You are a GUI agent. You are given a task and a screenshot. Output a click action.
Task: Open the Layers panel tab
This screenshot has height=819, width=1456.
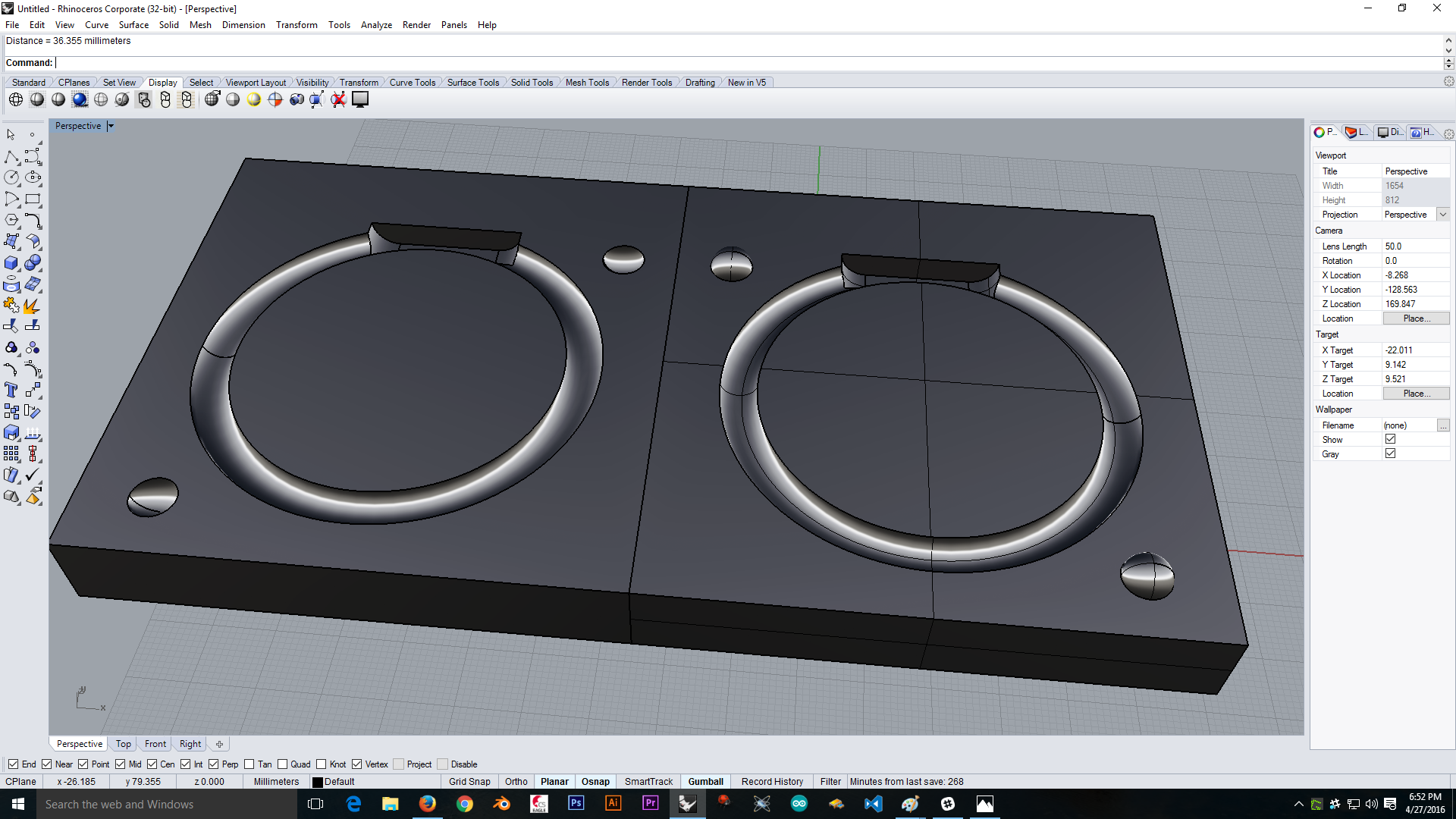(x=1357, y=132)
